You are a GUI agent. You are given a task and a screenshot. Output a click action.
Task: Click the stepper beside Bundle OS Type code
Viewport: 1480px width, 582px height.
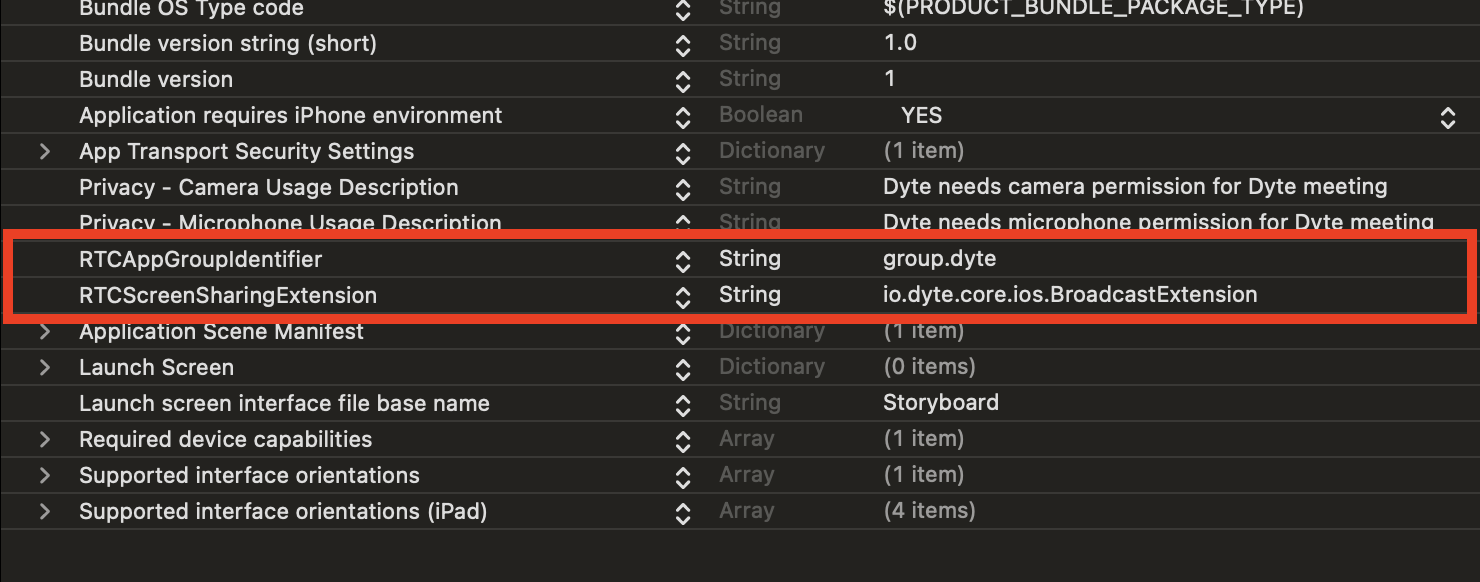683,10
